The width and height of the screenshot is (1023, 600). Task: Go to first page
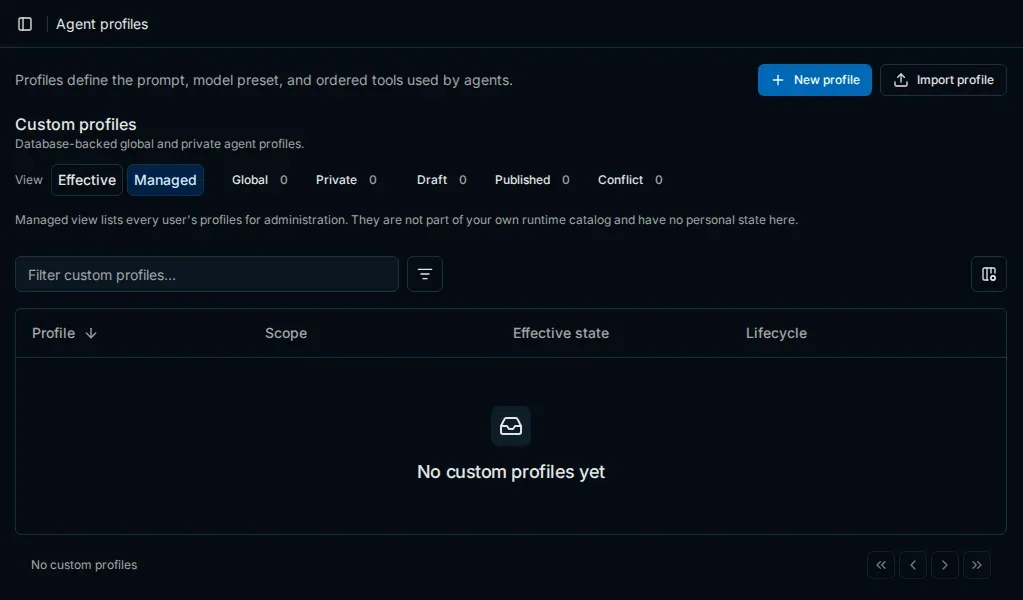(x=881, y=565)
